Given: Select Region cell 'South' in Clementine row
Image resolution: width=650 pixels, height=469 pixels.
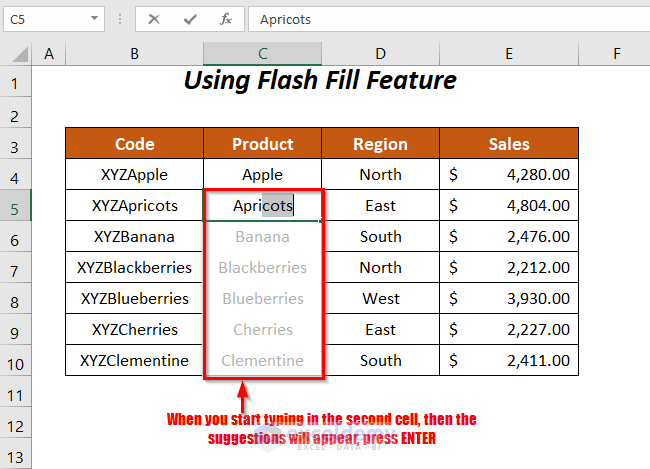Looking at the screenshot, I should coord(380,360).
